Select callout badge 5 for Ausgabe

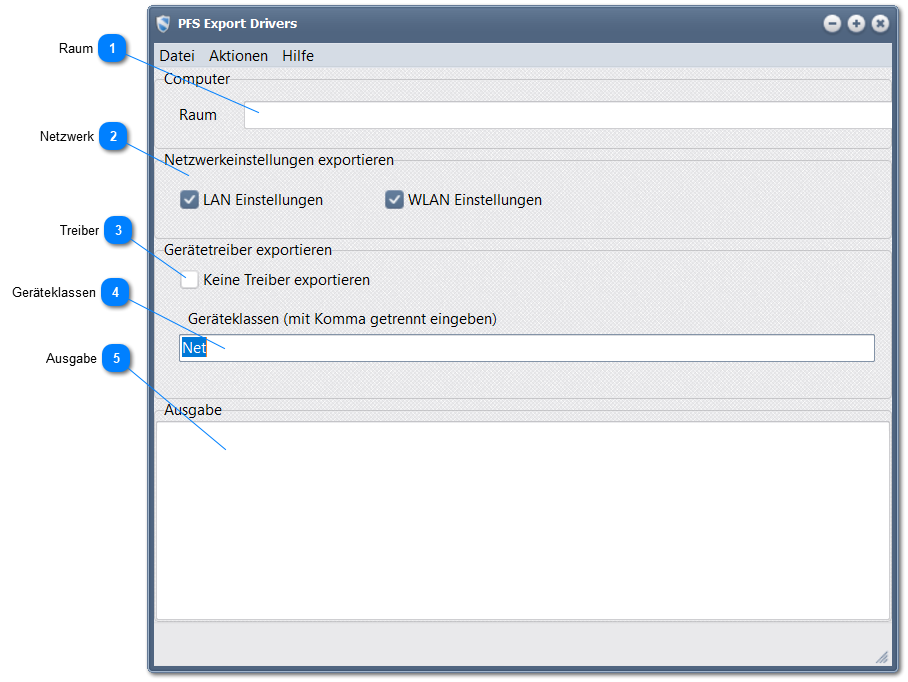coord(116,359)
